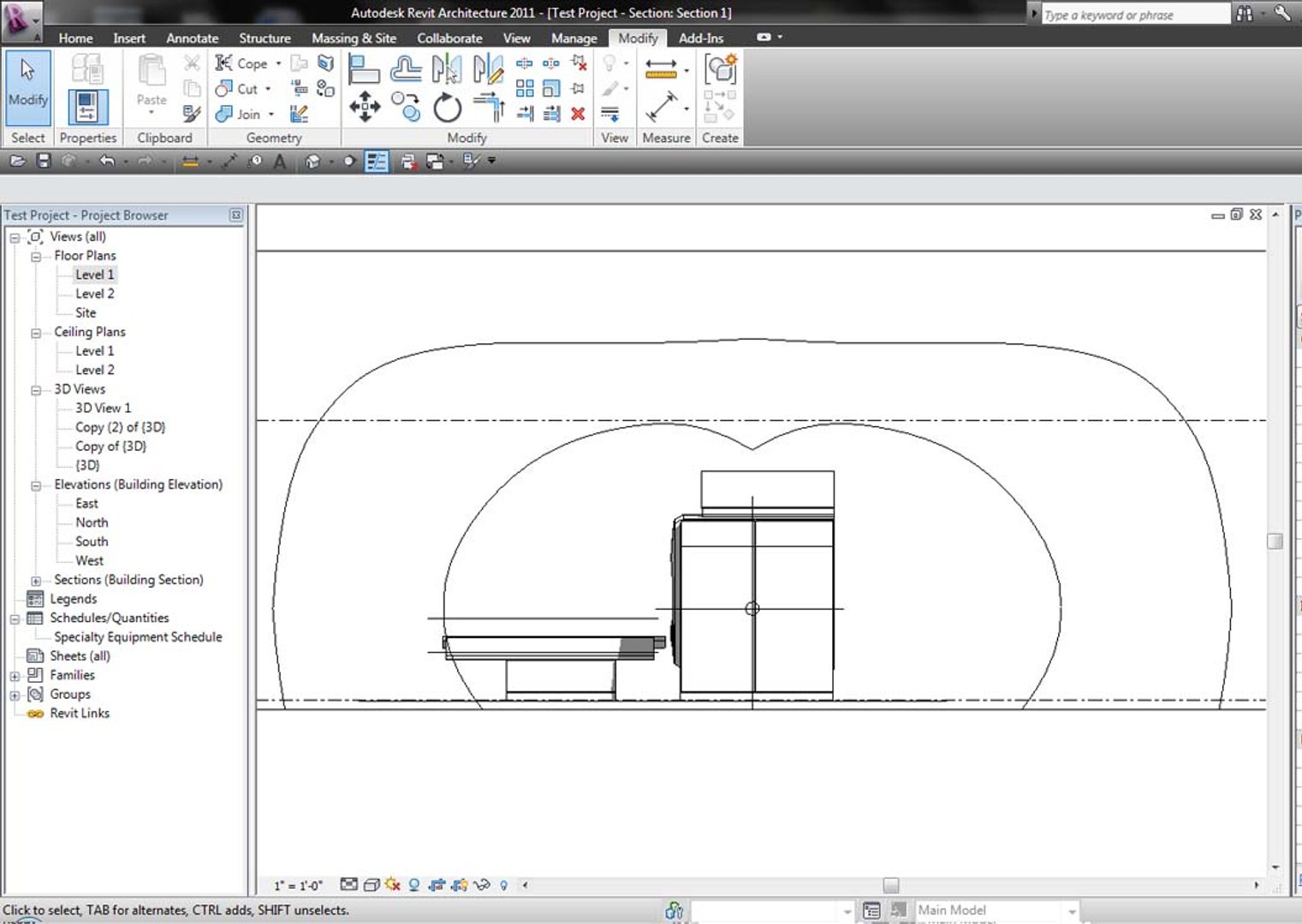Viewport: 1302px width, 924px height.
Task: Switch to the Home ribbon tab
Action: (x=75, y=38)
